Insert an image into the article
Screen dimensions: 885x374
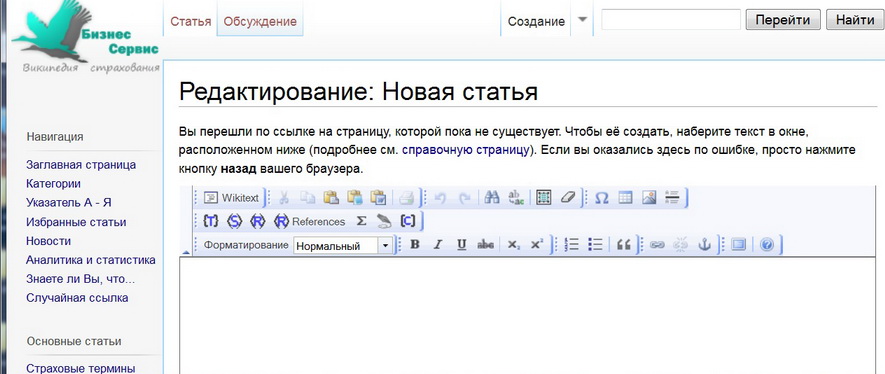click(x=649, y=197)
